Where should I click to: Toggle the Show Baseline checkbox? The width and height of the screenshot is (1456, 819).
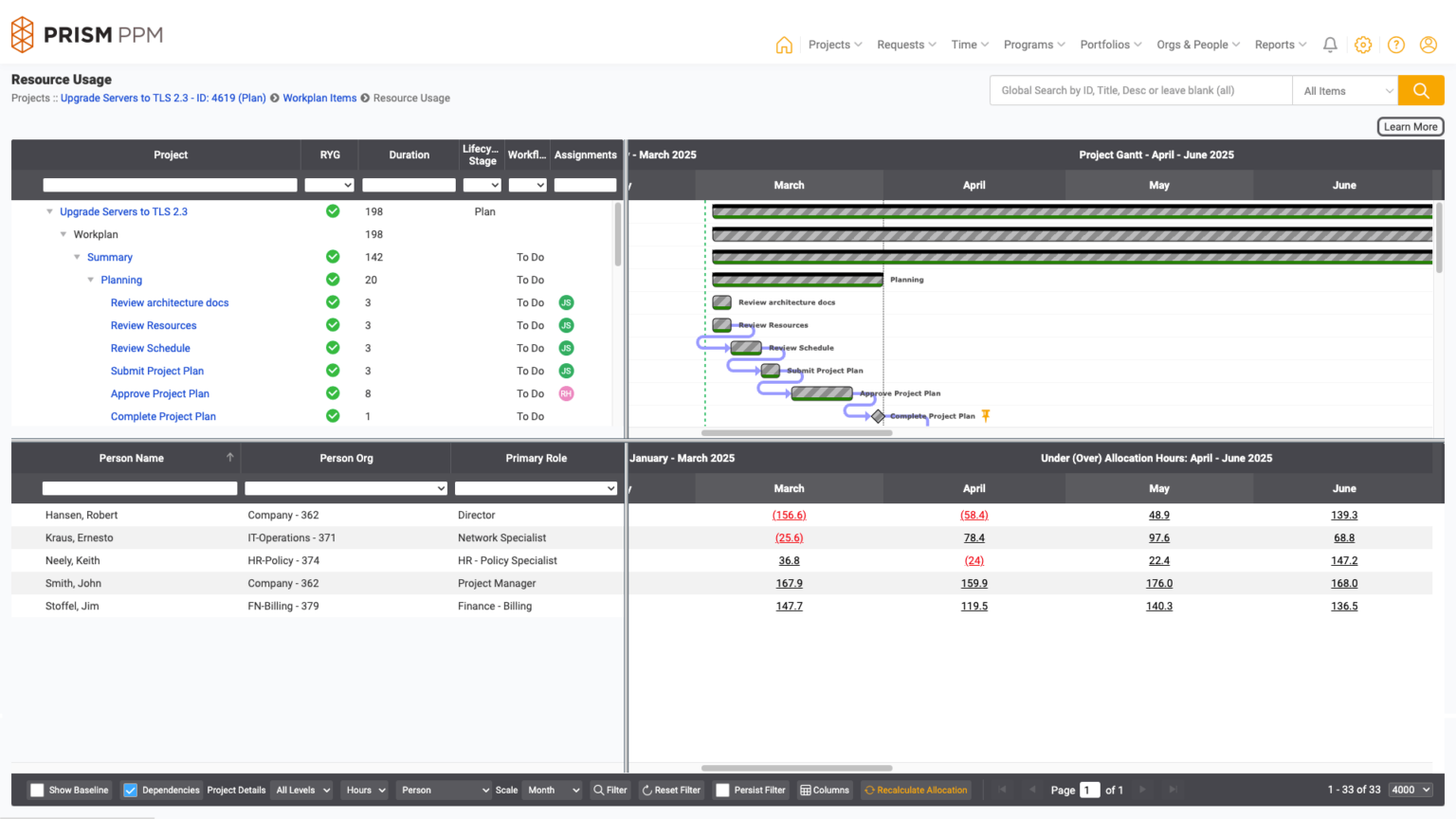click(37, 790)
